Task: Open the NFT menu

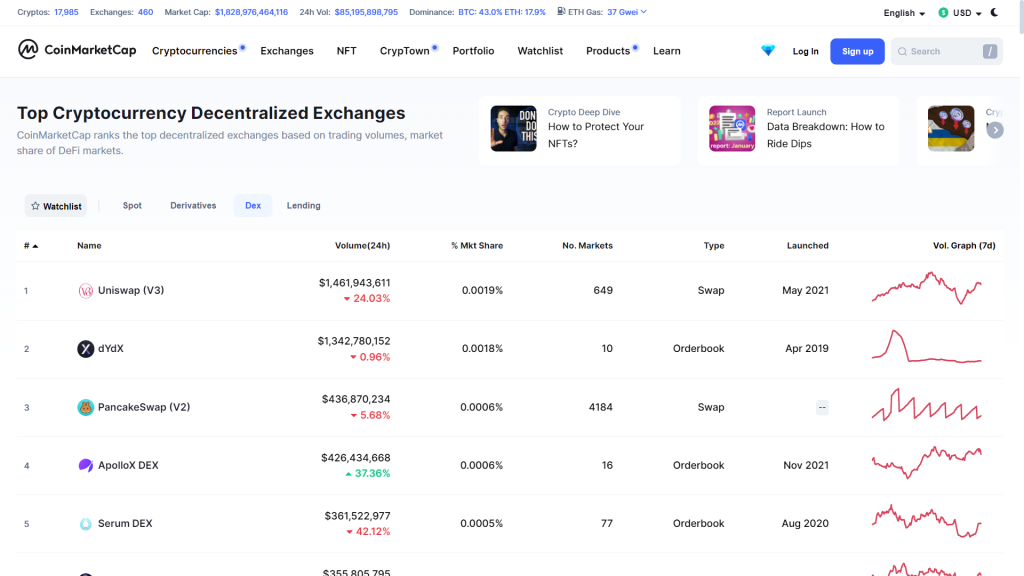Action: point(347,51)
